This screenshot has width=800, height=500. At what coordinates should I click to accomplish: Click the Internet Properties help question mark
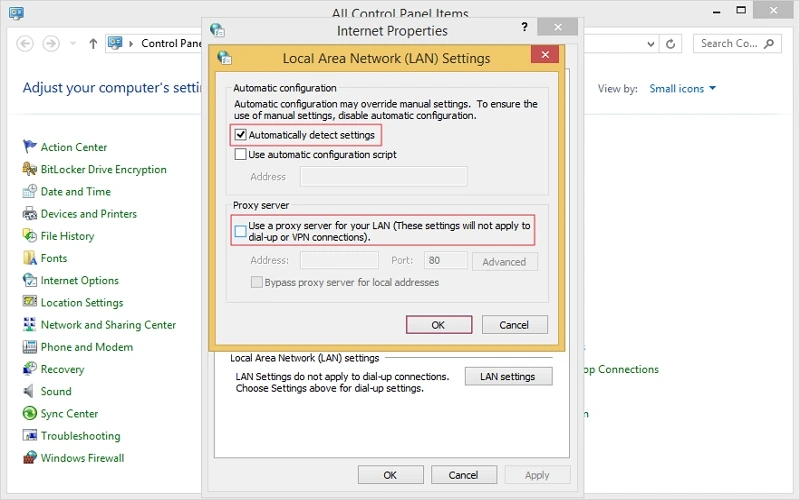[524, 27]
